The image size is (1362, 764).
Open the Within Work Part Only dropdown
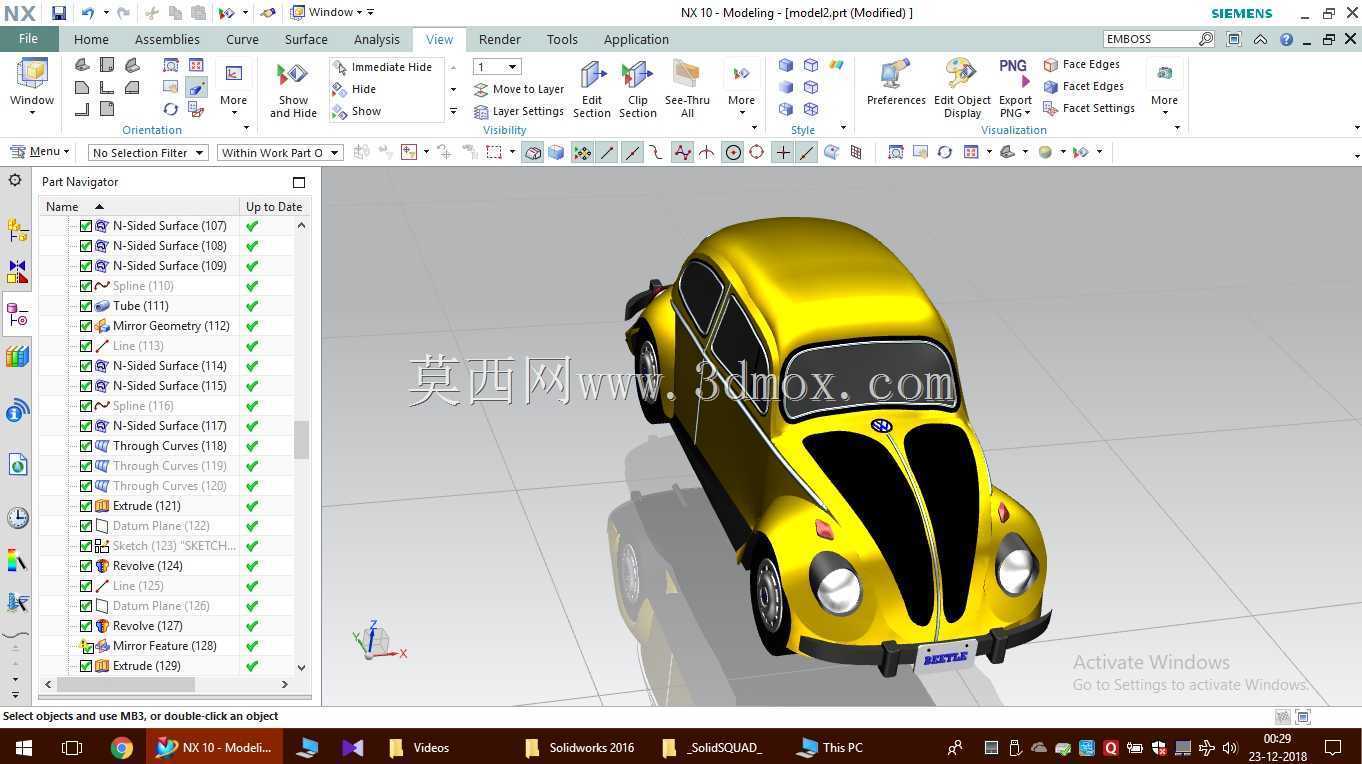tap(279, 152)
